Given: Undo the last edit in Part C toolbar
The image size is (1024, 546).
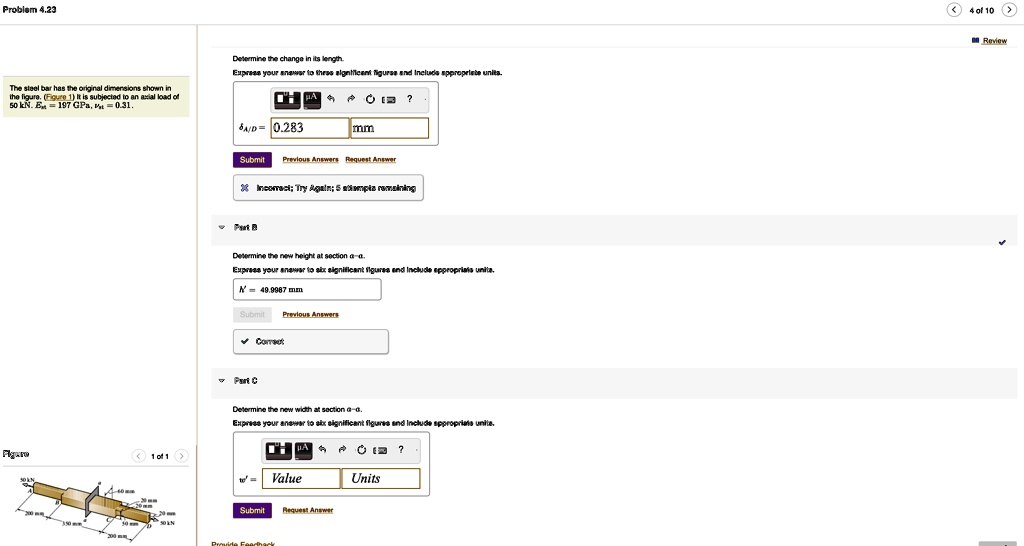Looking at the screenshot, I should click(x=322, y=449).
